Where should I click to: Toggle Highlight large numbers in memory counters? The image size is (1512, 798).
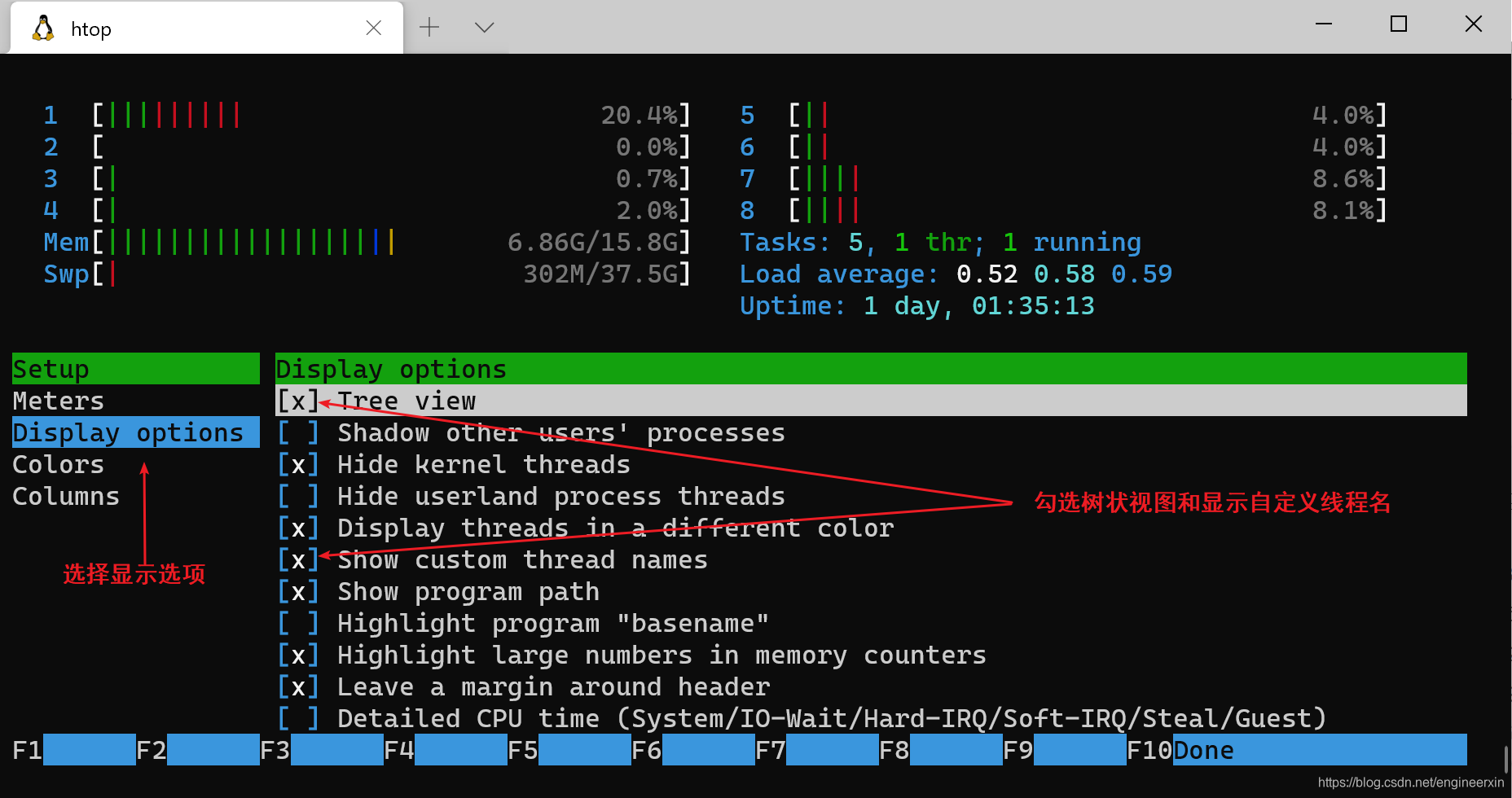click(298, 655)
